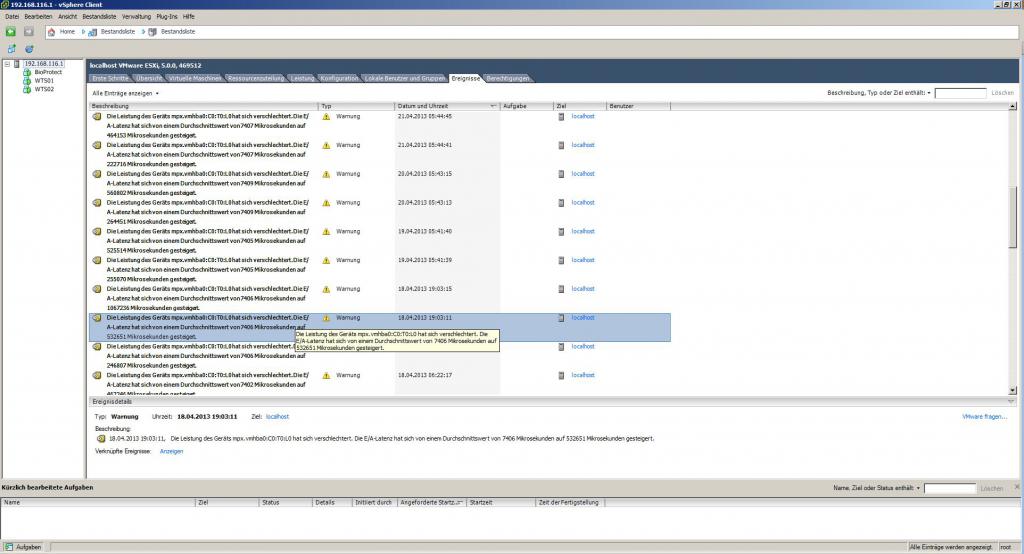Click the new virtual machine toolbar icon
Image resolution: width=1024 pixels, height=554 pixels.
[x=11, y=49]
